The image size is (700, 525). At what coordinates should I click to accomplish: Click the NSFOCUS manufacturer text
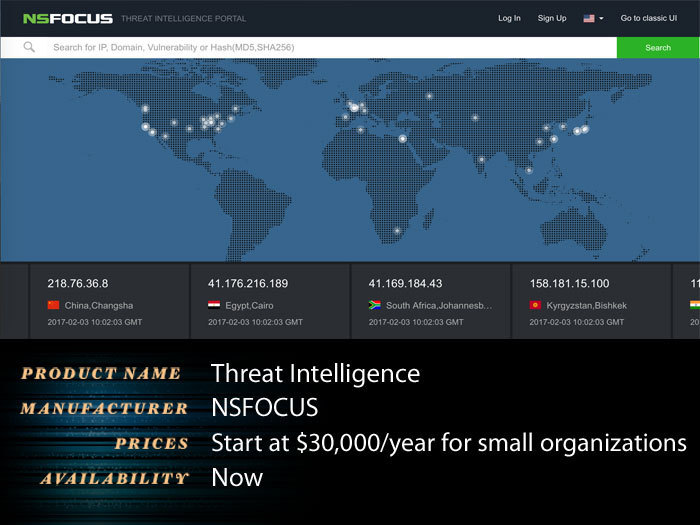265,408
